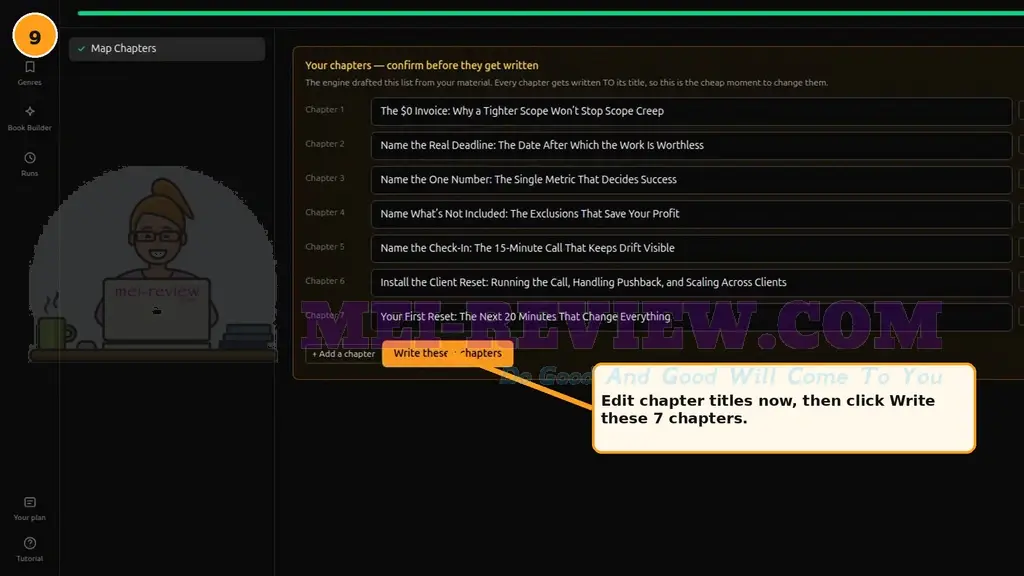The height and width of the screenshot is (576, 1024).
Task: Click the 'The engine drafted this list' description
Action: click(566, 83)
